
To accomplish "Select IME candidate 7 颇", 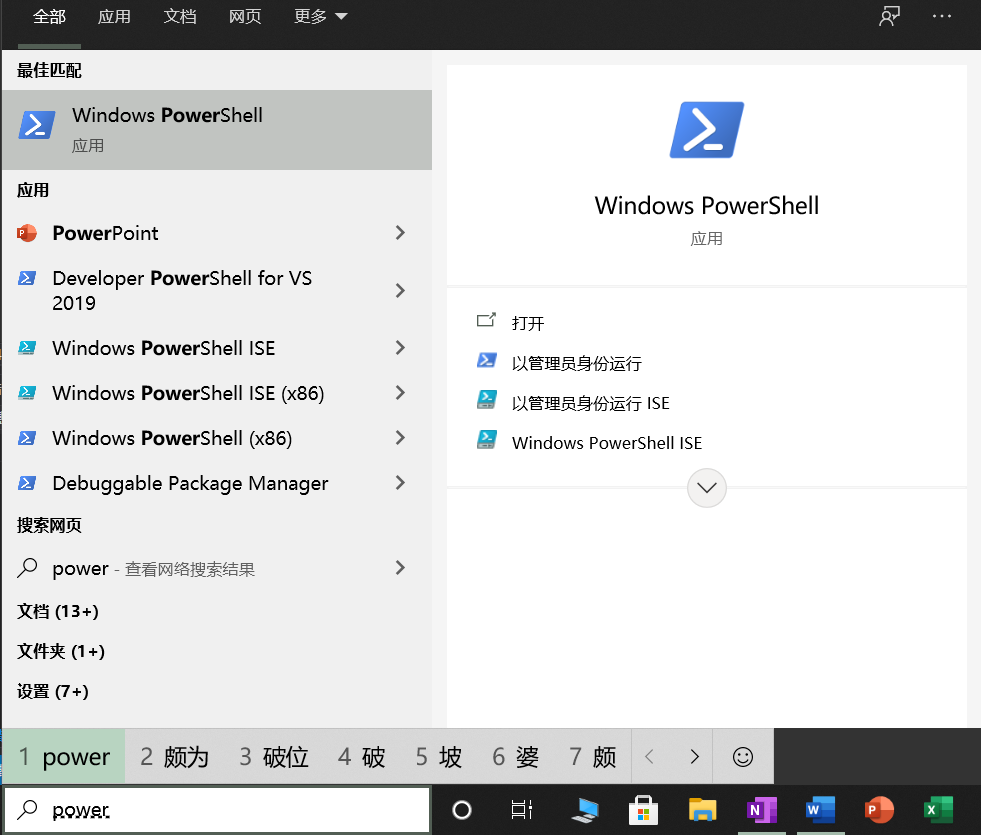I will (592, 757).
